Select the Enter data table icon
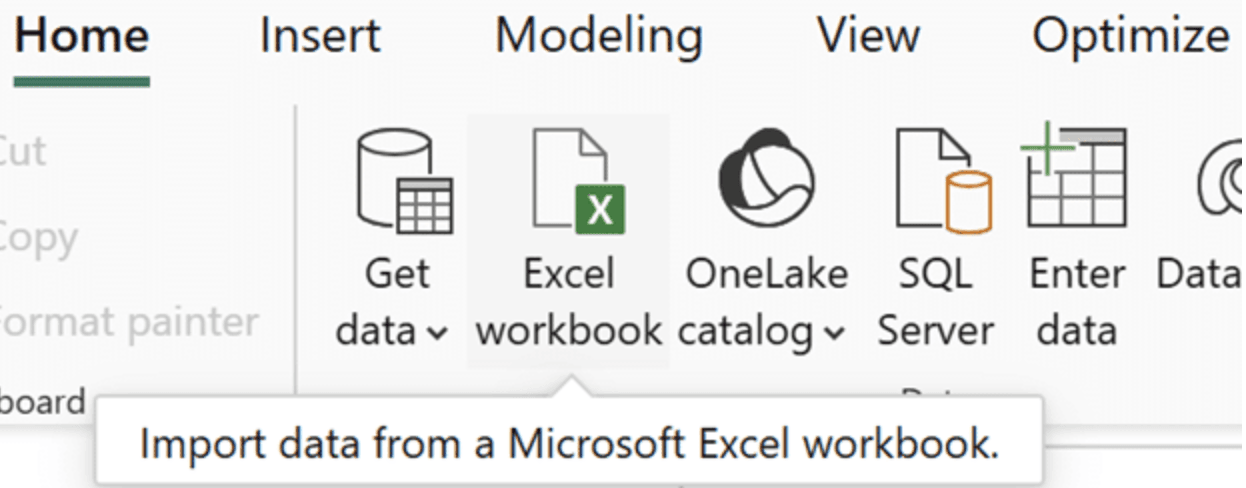The width and height of the screenshot is (1246, 488). (x=1074, y=177)
